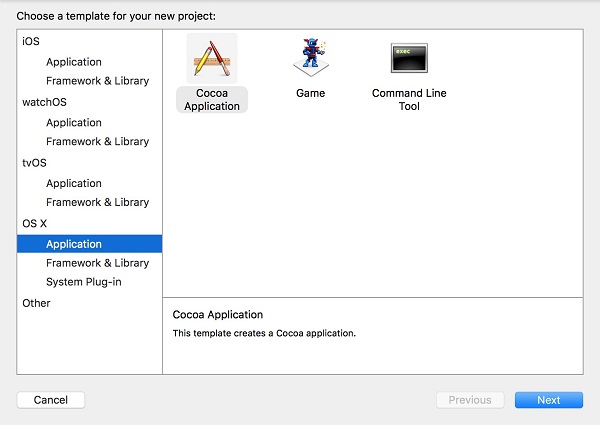
Task: Select Application under watchOS
Action: tap(74, 122)
